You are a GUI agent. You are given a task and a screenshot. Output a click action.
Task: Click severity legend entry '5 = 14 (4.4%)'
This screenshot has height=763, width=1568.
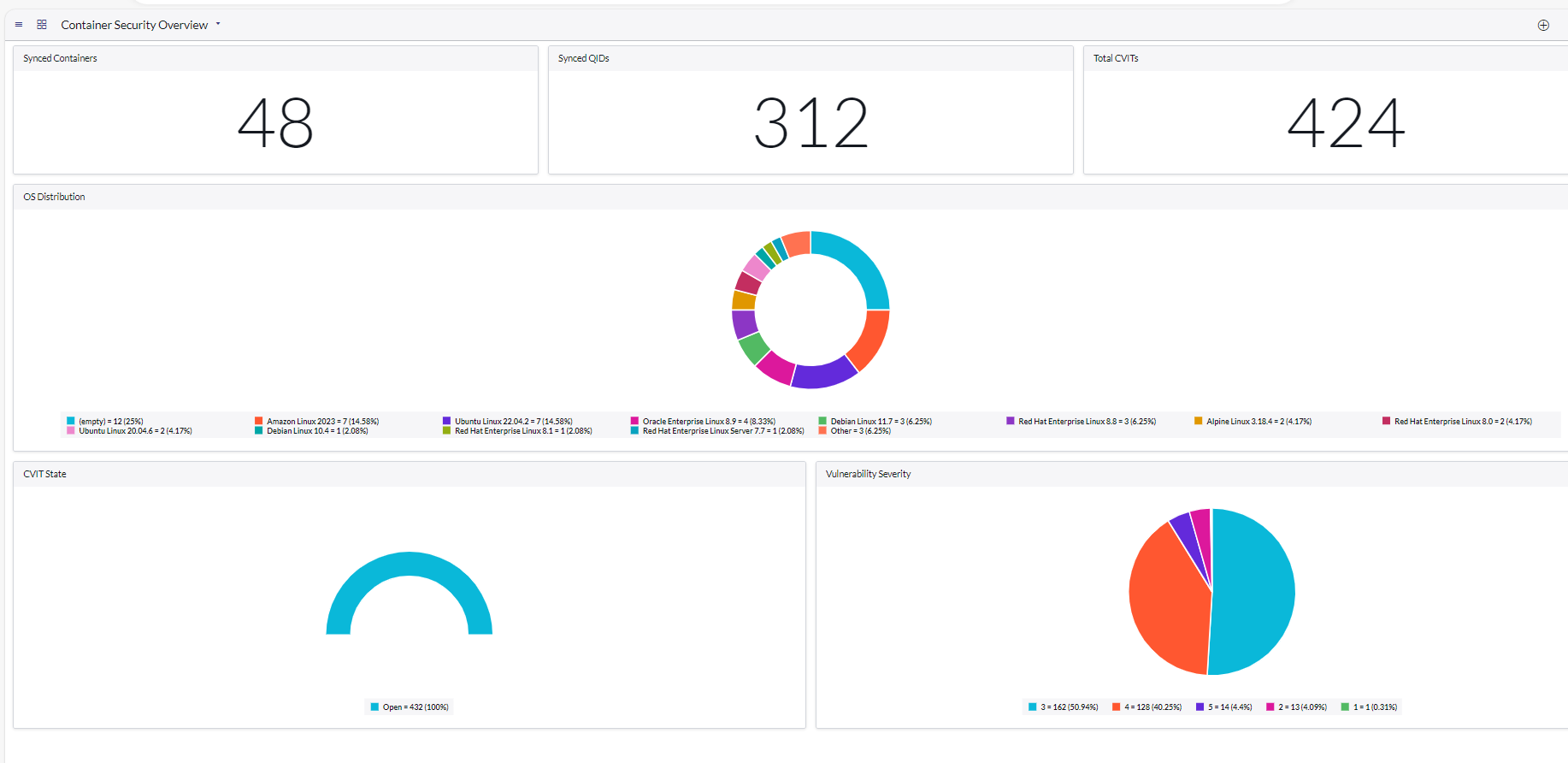point(1224,707)
